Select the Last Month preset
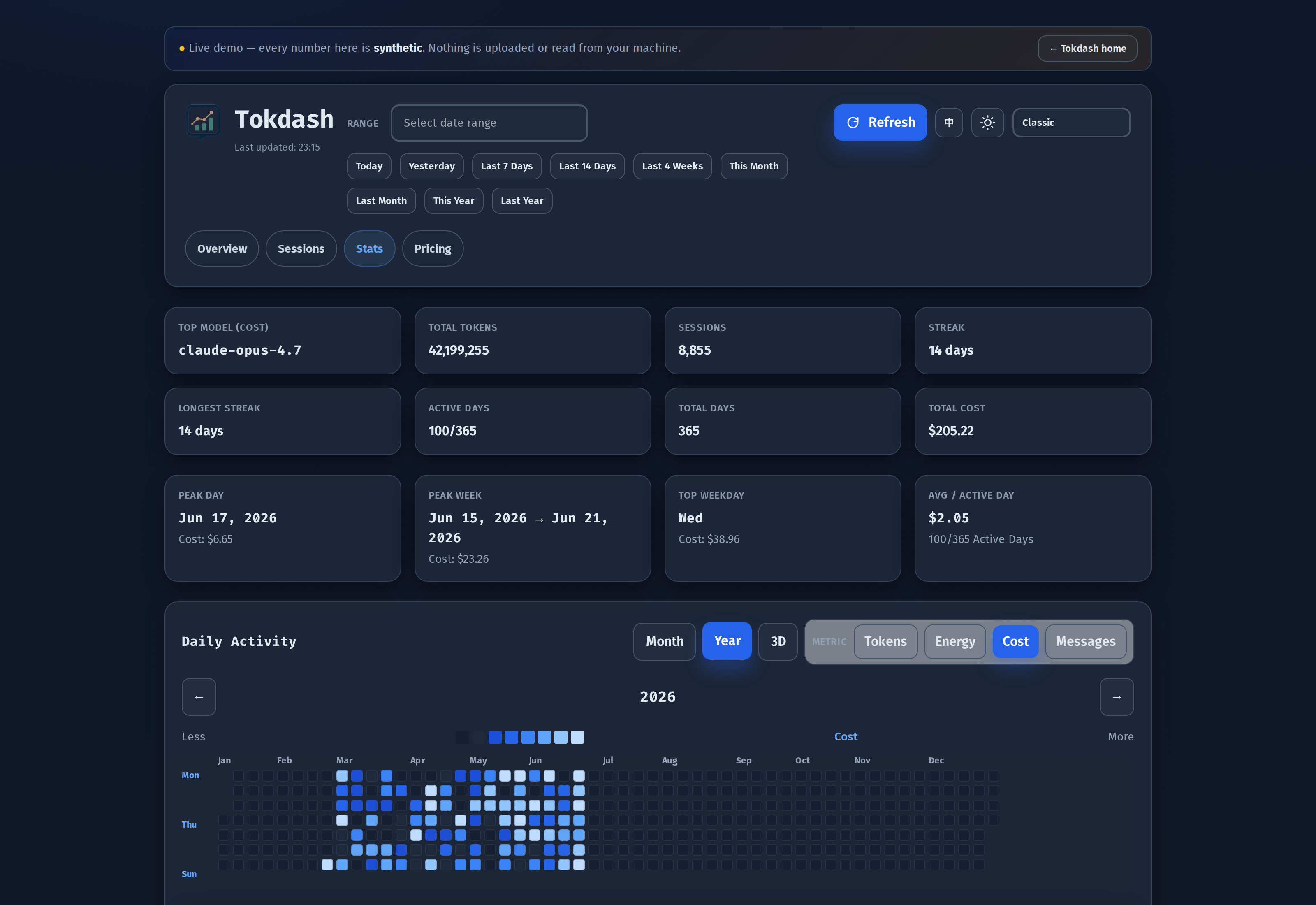This screenshot has height=905, width=1316. (381, 201)
